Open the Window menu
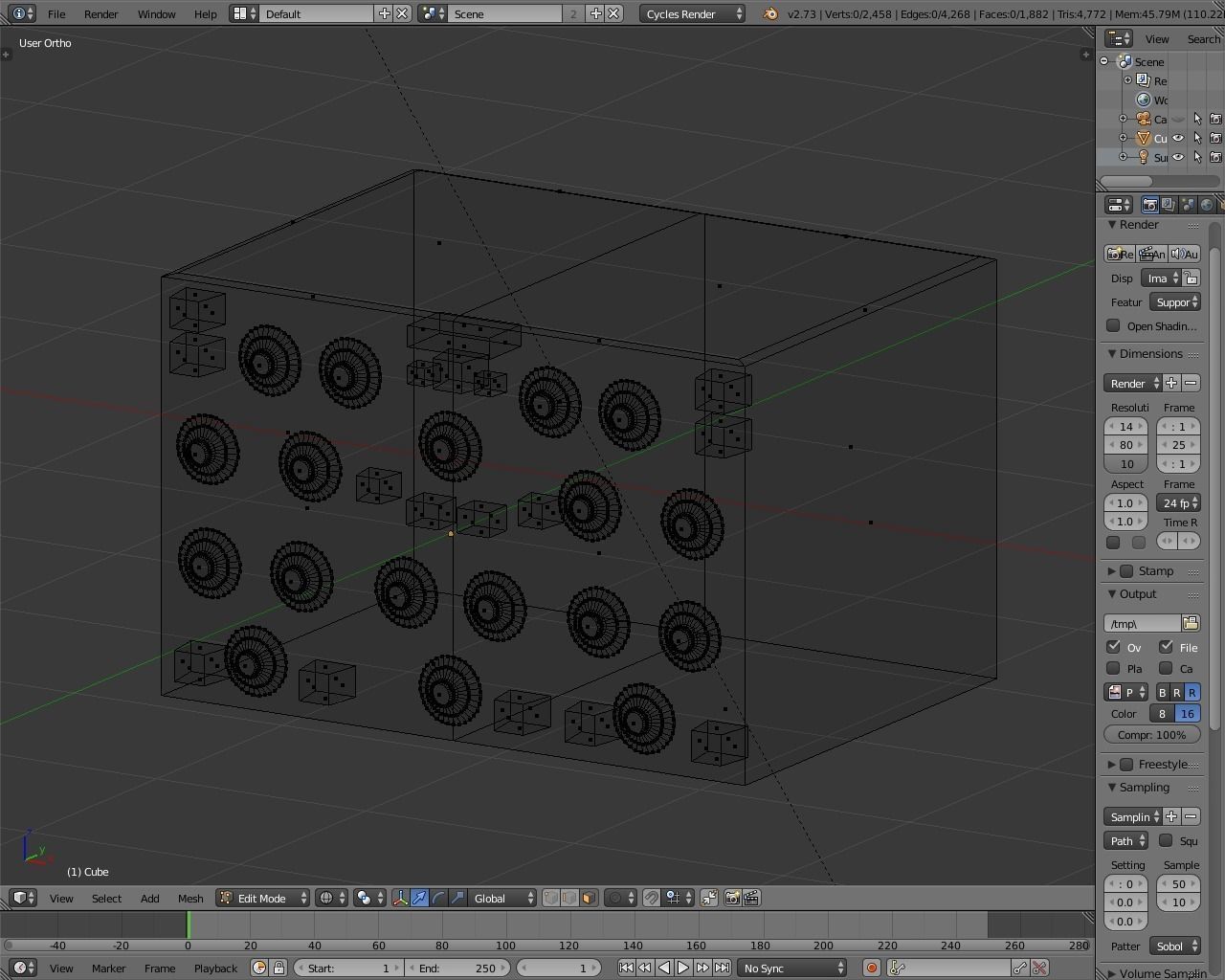1225x980 pixels. click(x=156, y=13)
